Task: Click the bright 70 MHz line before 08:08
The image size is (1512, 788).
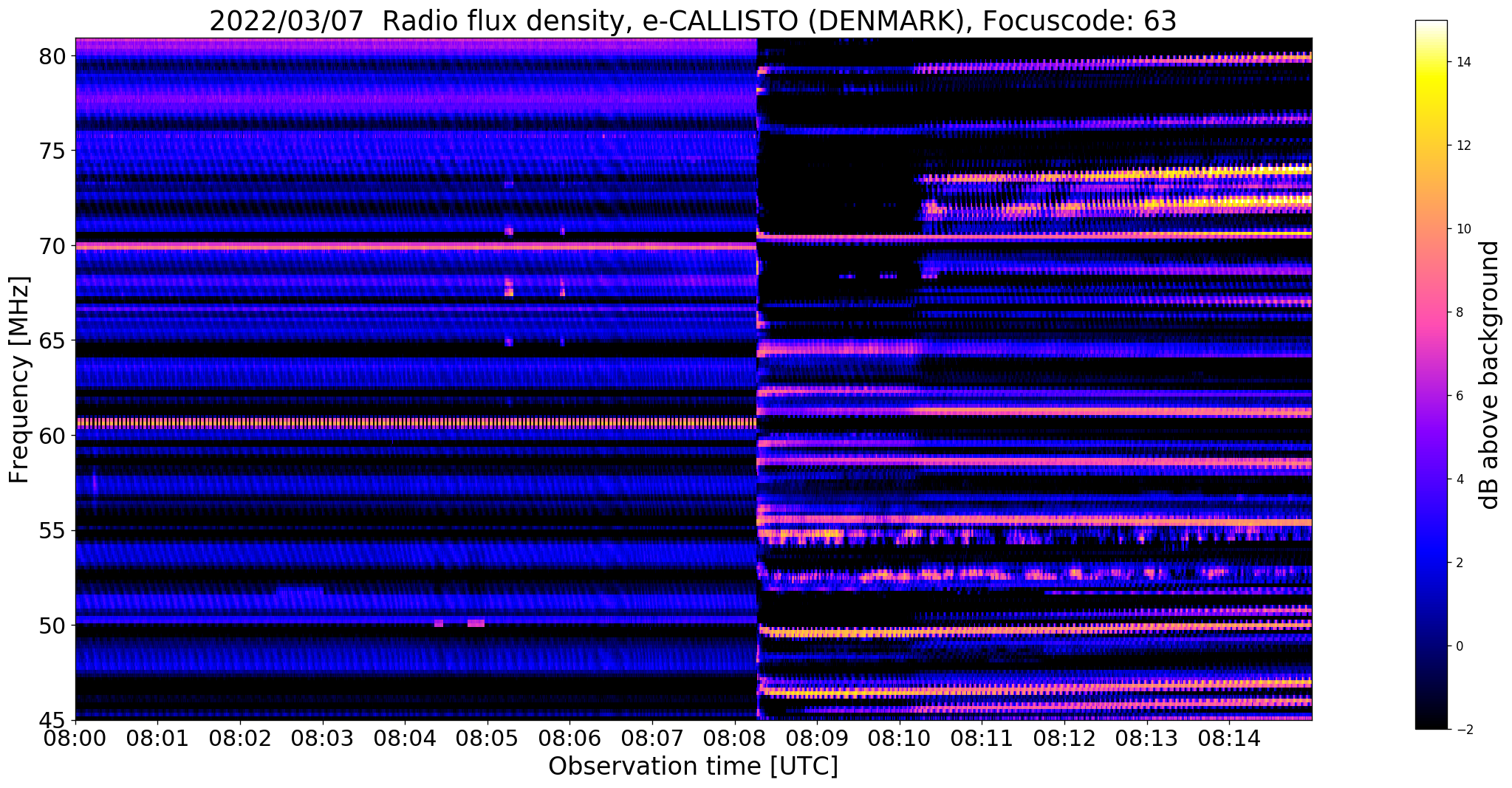Action: point(416,246)
